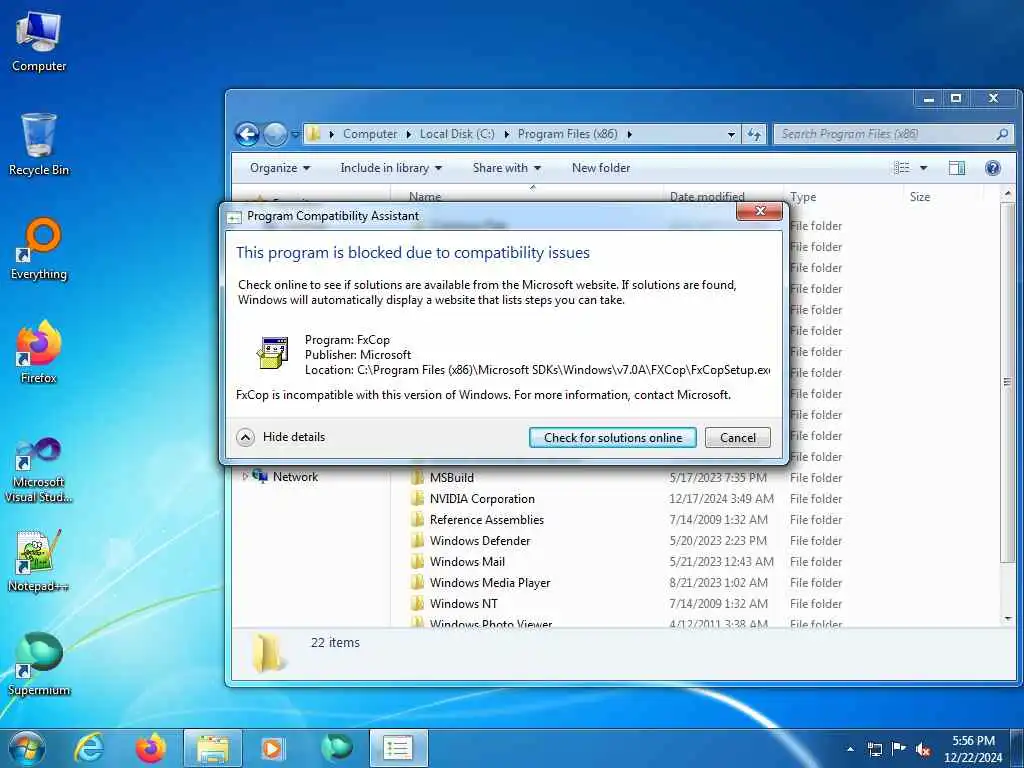Click Check for solutions online button
The height and width of the screenshot is (768, 1024).
613,438
